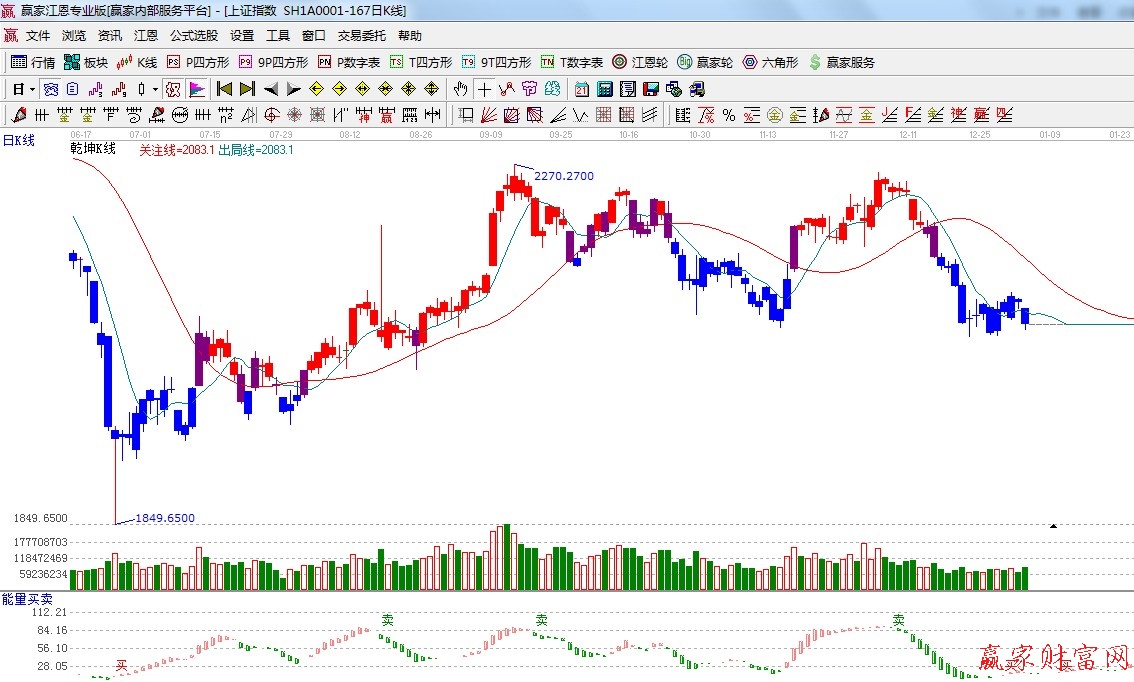The width and height of the screenshot is (1134, 682).
Task: Toggle the highlighted colored flag button
Action: [x=196, y=89]
